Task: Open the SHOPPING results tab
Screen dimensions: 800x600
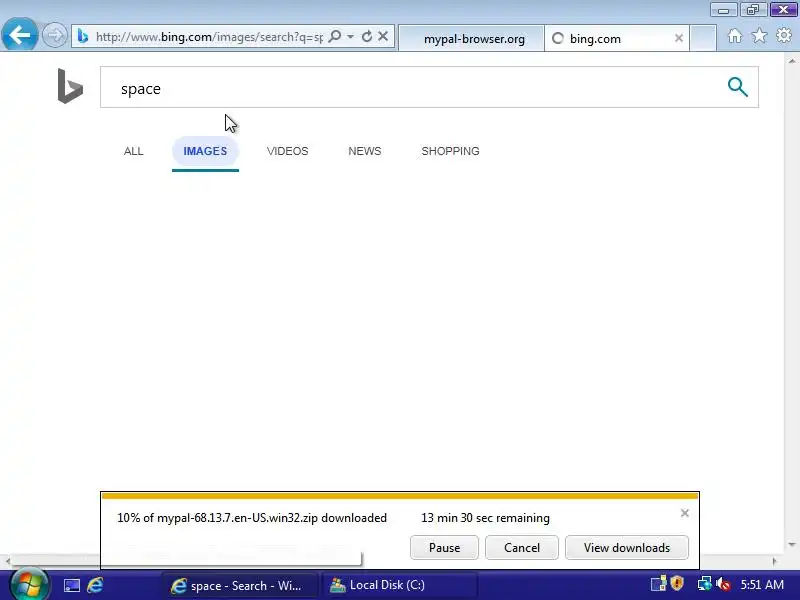Action: pyautogui.click(x=450, y=151)
